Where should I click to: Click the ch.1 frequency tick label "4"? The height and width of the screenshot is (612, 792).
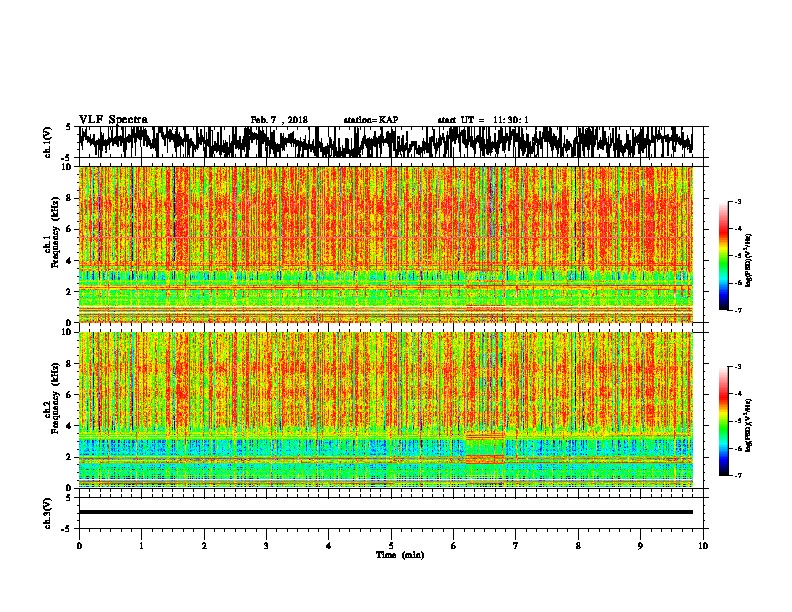pyautogui.click(x=70, y=261)
